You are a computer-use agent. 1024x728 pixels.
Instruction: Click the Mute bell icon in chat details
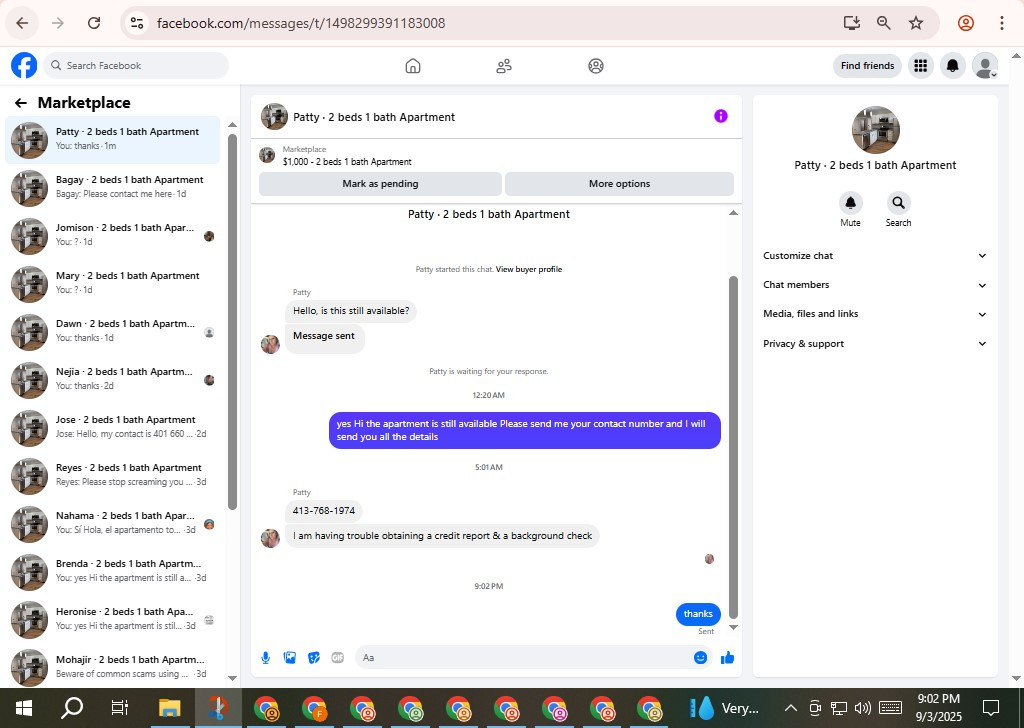850,203
